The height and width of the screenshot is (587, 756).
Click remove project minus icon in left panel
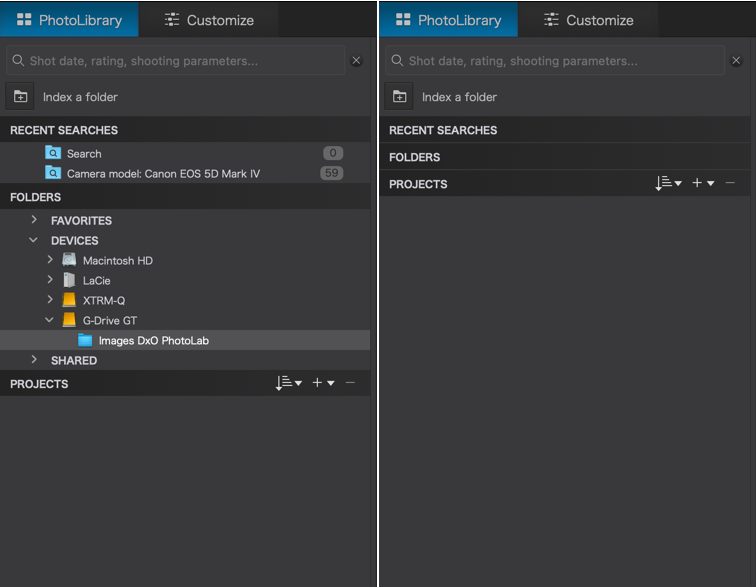[x=351, y=383]
